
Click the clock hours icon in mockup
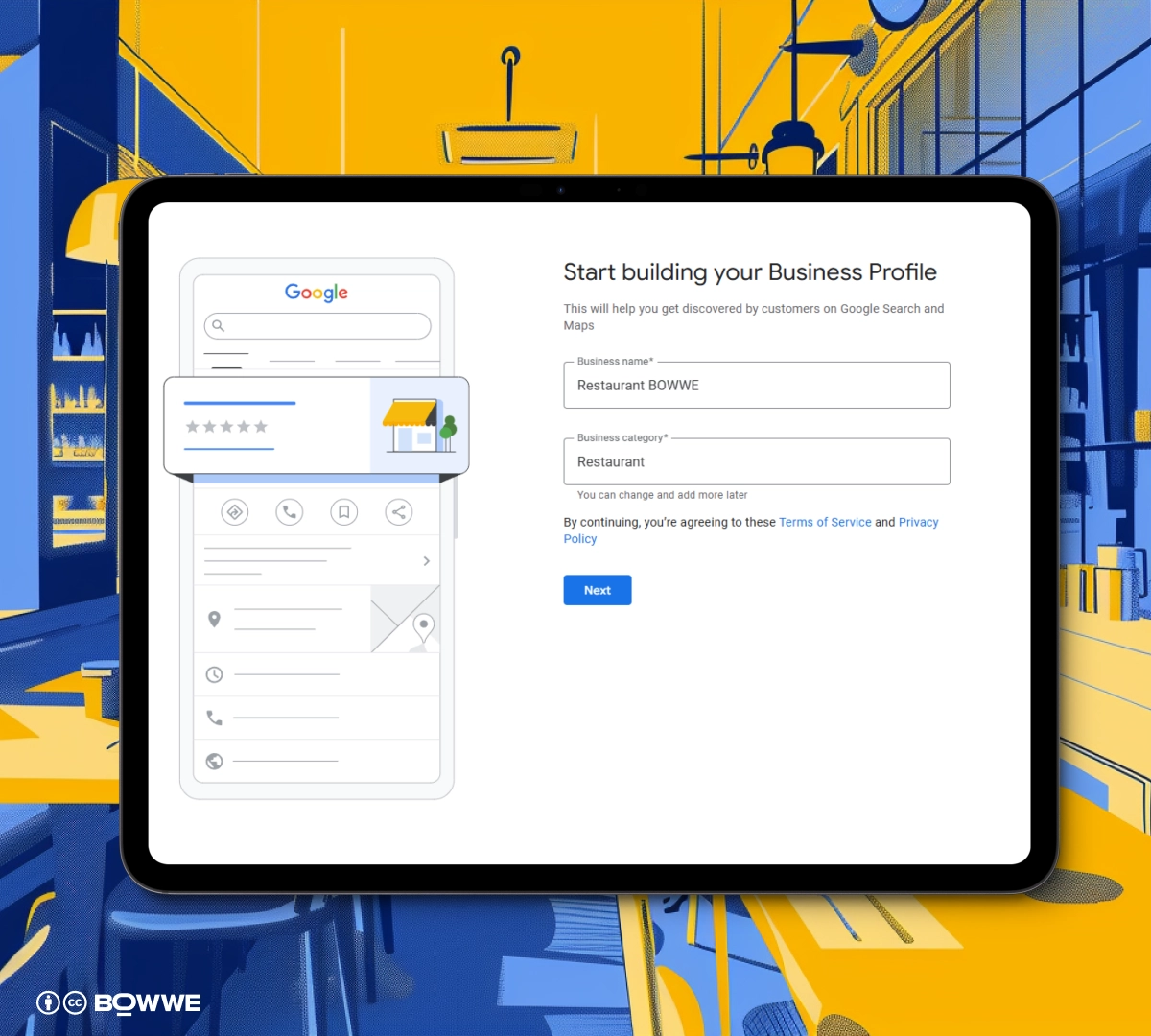[x=215, y=674]
